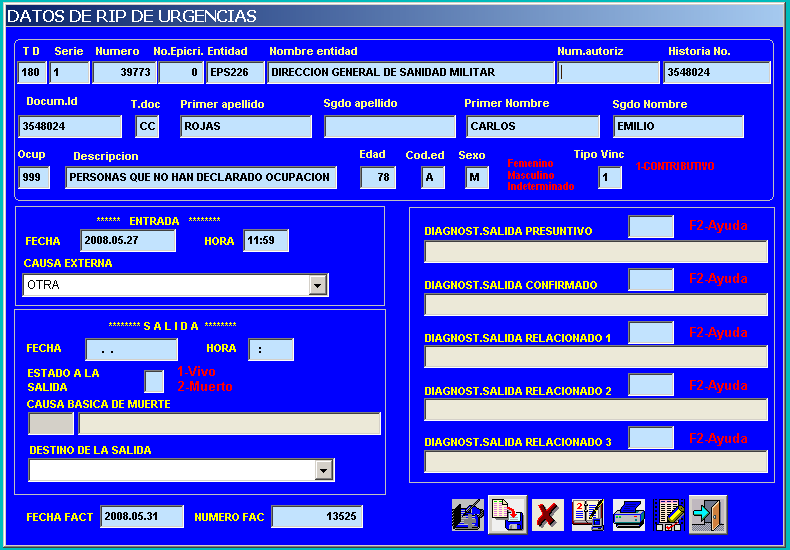
Task: Click the PRESUNTIVO diagnosis description field
Action: pos(596,252)
